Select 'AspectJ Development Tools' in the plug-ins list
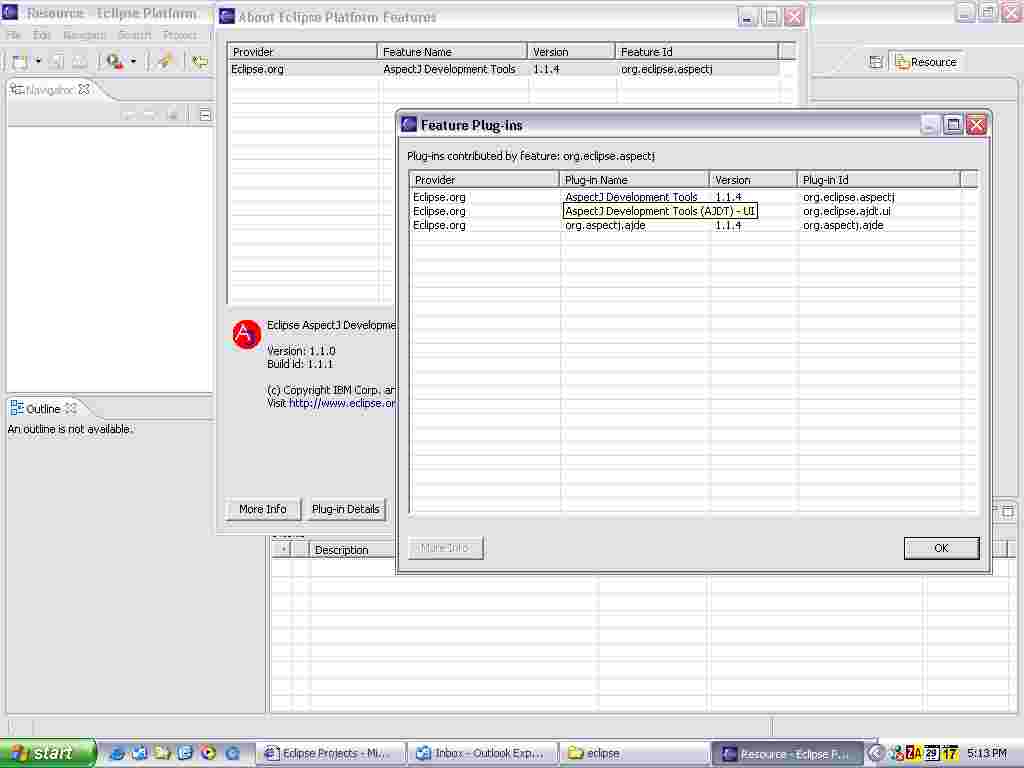The image size is (1024, 768). click(x=631, y=197)
